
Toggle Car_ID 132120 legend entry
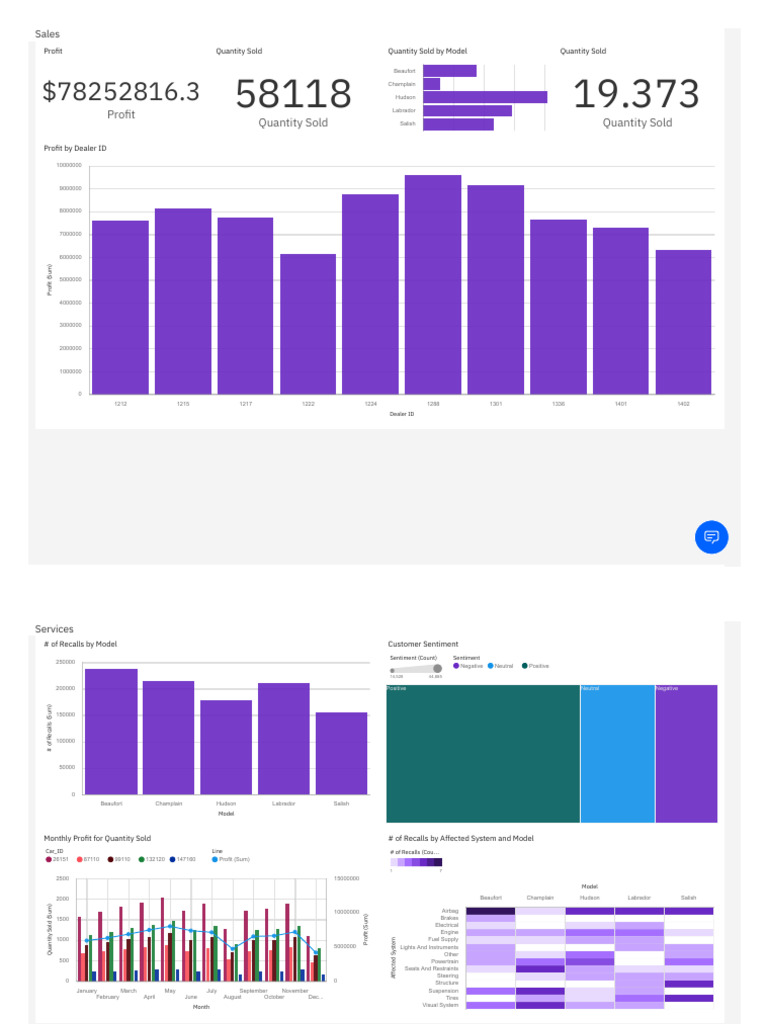(x=152, y=859)
